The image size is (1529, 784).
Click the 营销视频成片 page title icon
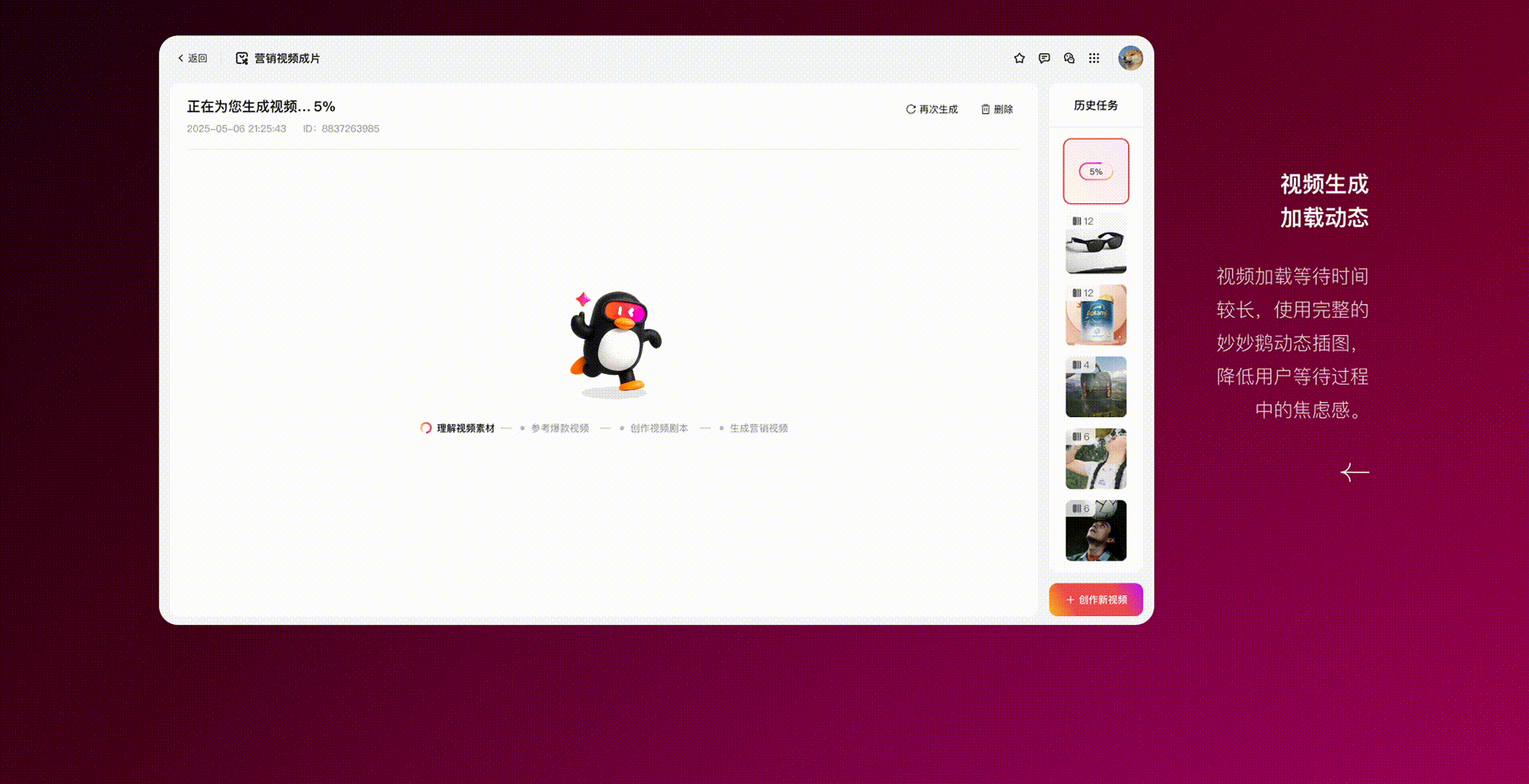(x=242, y=58)
